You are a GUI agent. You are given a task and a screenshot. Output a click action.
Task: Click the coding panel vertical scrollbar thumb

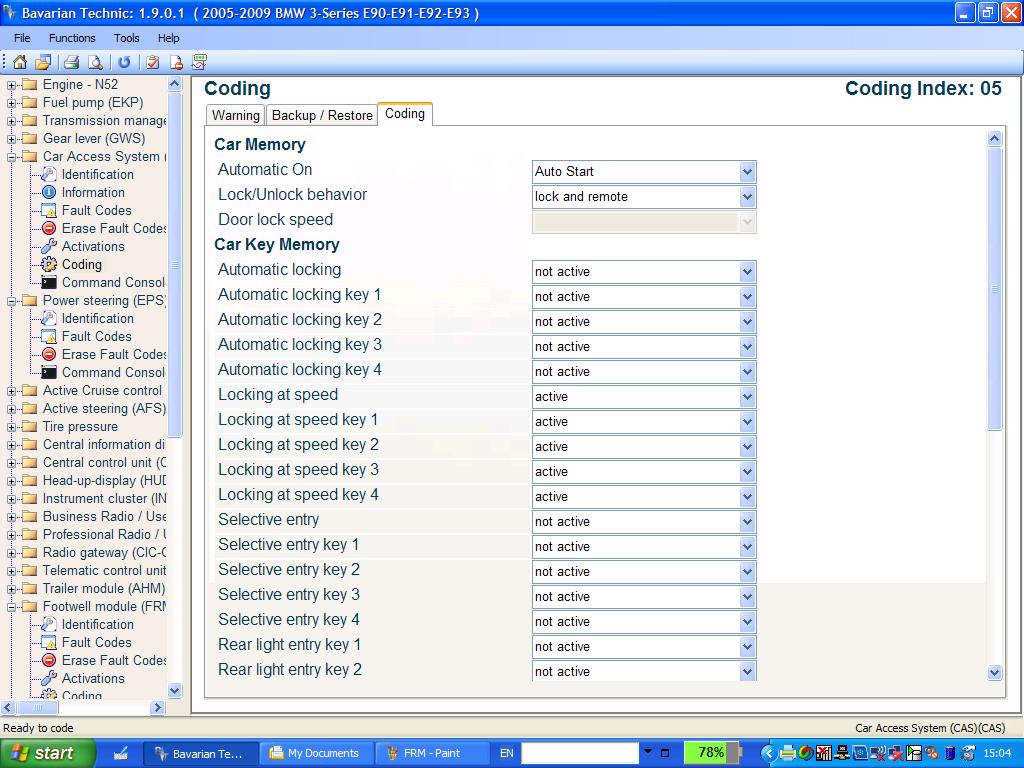tap(994, 289)
